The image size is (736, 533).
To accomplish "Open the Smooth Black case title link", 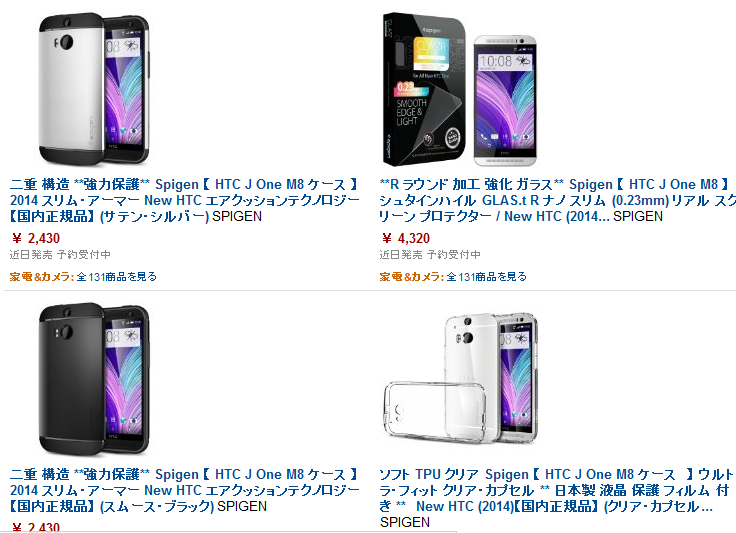I will click(x=184, y=490).
